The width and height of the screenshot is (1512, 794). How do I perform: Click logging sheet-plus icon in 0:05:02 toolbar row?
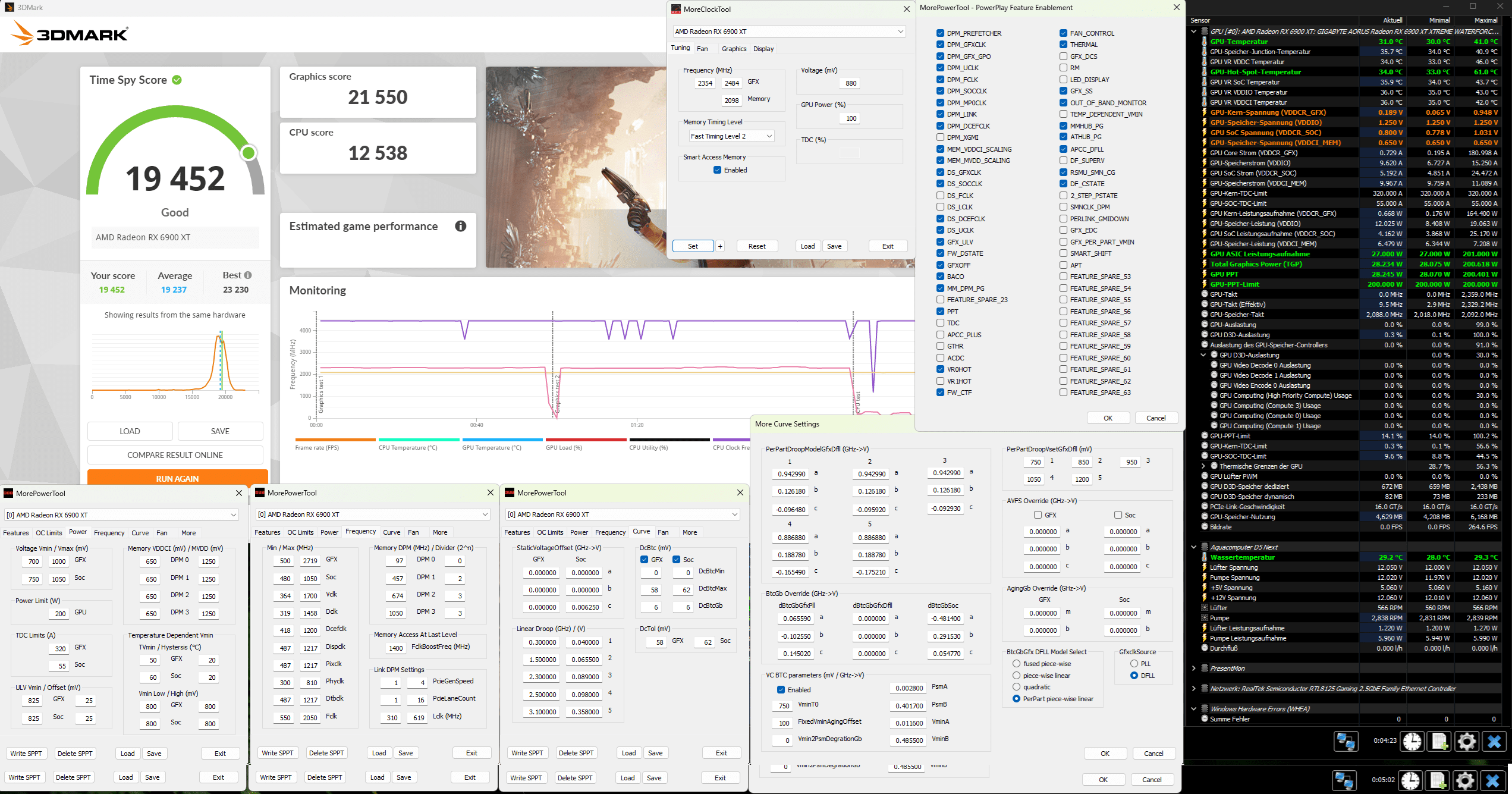click(x=1438, y=780)
